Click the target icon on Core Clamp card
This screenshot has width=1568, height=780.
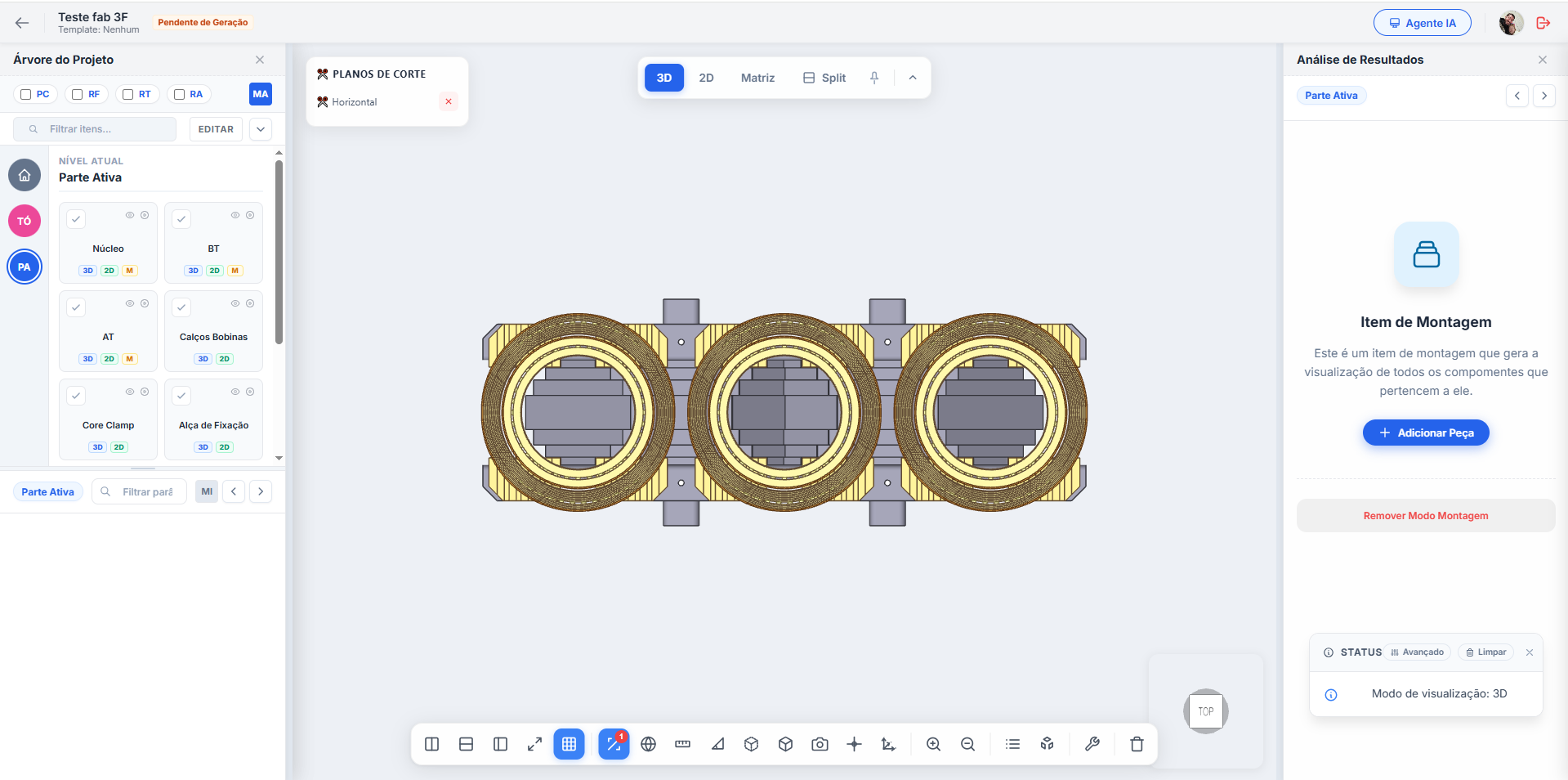point(145,392)
